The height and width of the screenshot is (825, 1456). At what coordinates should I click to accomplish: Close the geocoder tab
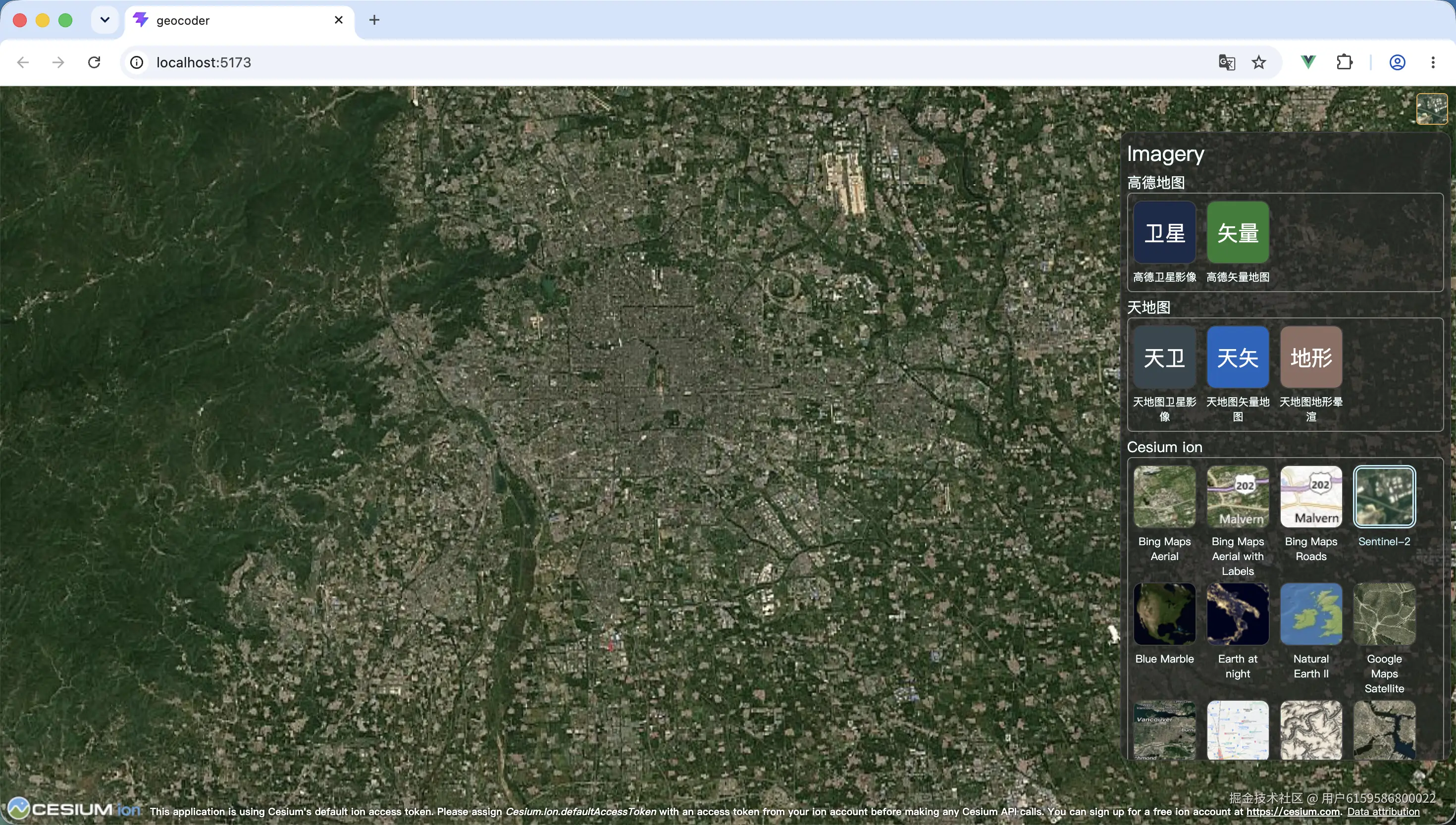tap(339, 20)
